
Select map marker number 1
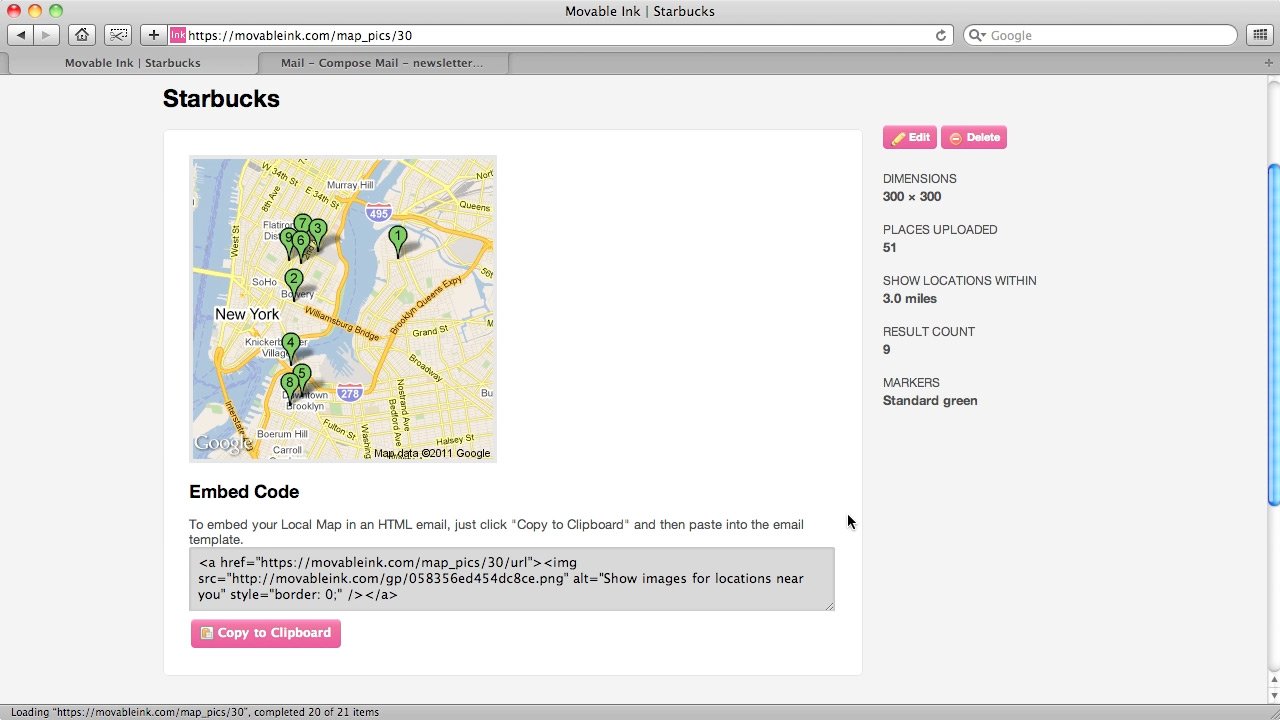point(398,242)
